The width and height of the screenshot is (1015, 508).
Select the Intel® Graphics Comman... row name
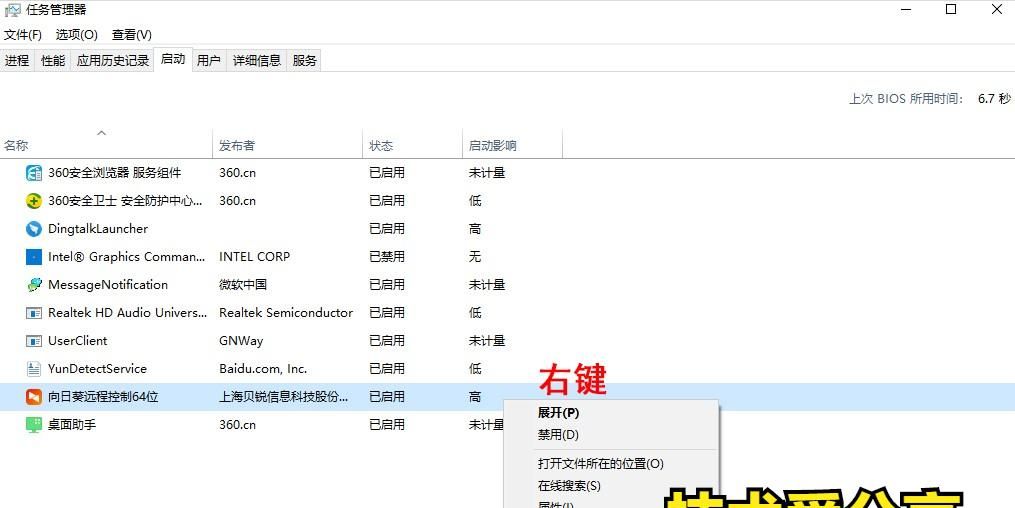(126, 257)
